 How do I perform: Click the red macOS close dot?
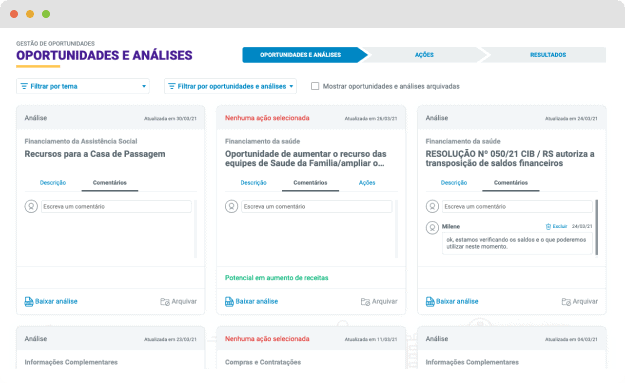(14, 14)
